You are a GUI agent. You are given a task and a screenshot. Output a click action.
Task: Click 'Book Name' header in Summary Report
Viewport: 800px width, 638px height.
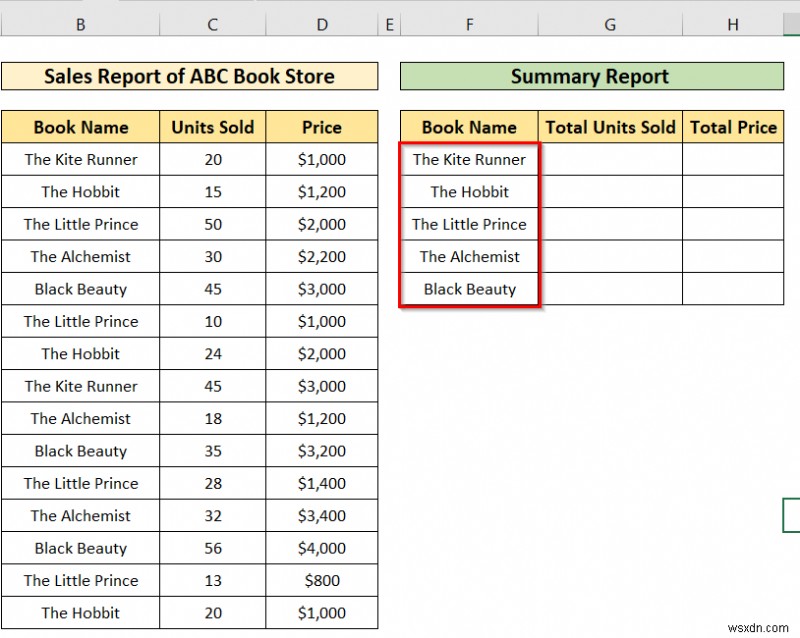469,127
